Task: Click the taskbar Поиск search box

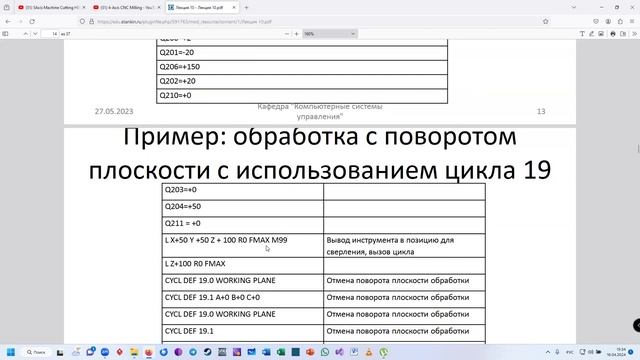Action: click(36, 352)
